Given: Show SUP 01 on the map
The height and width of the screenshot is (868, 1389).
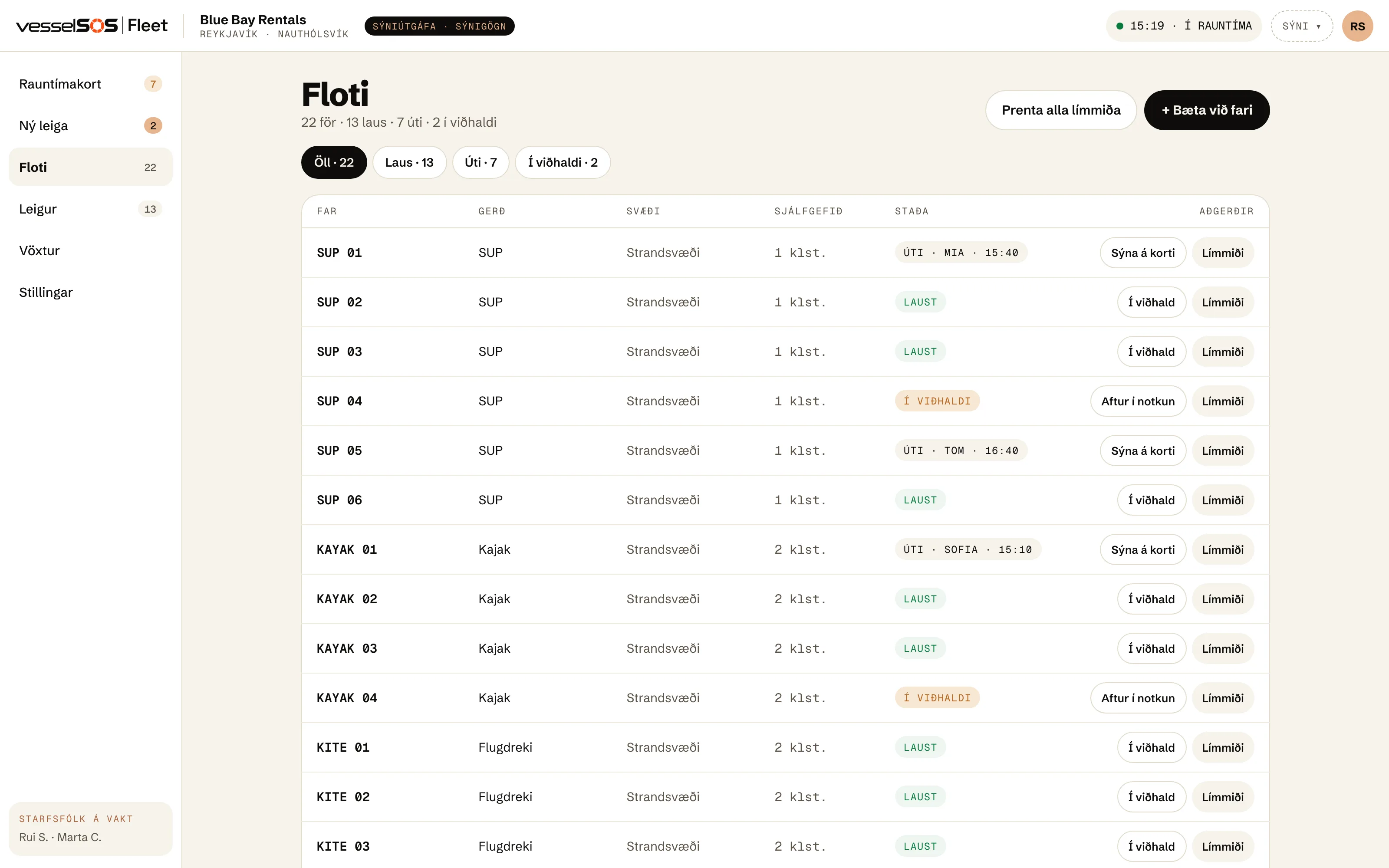Looking at the screenshot, I should point(1142,253).
